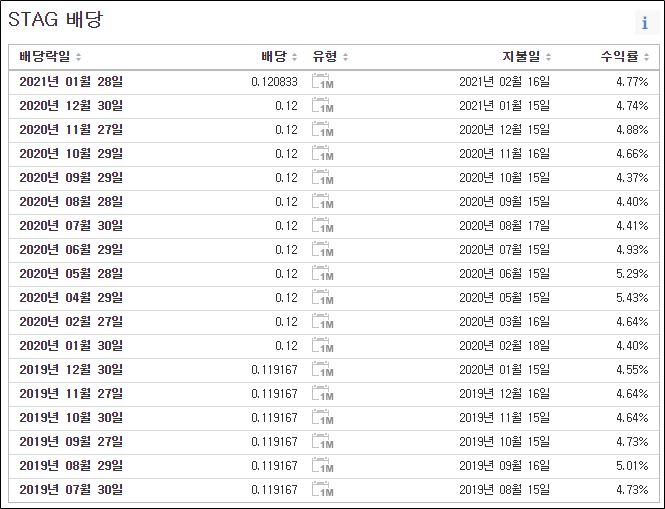This screenshot has width=665, height=509.
Task: Click the info icon beside STAG 배당
Action: click(645, 22)
